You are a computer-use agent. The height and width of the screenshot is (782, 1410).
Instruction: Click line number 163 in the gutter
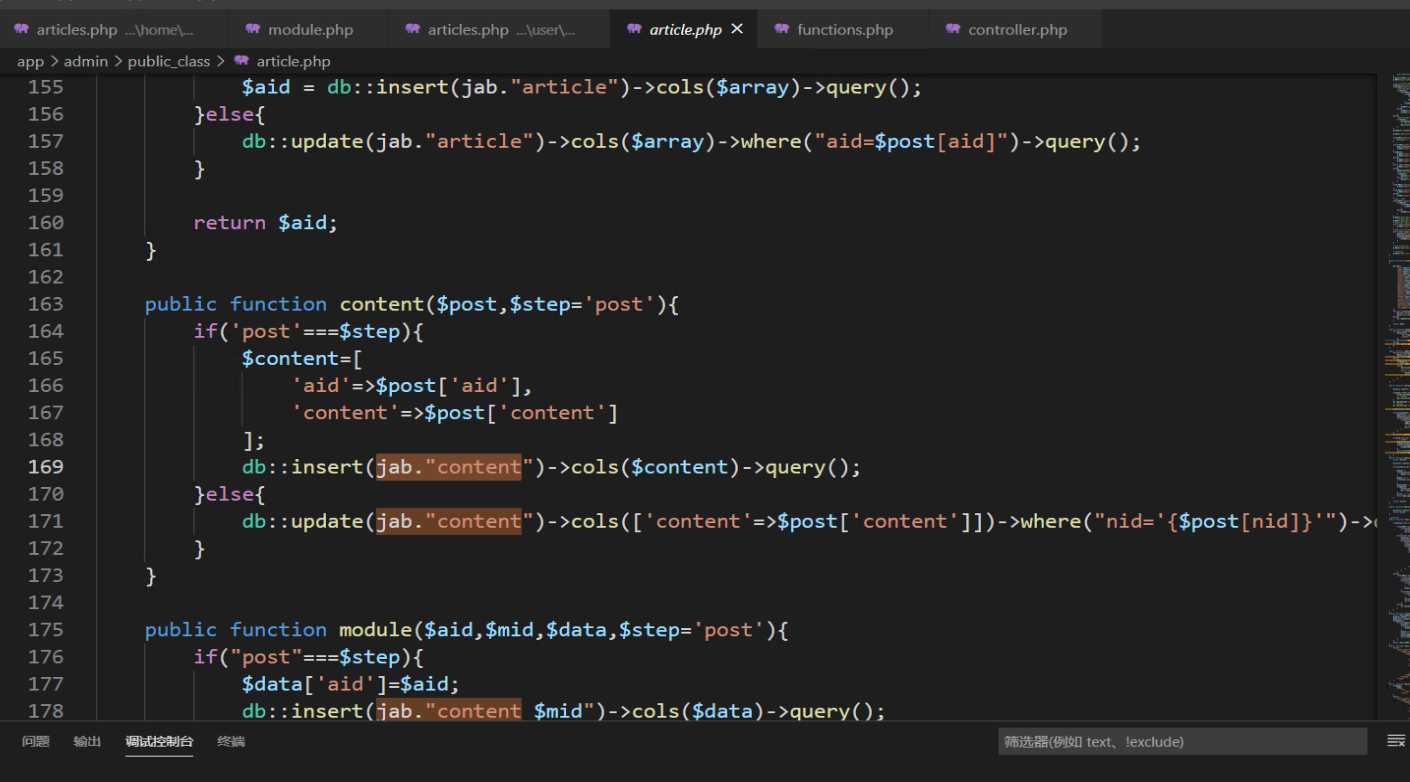46,304
